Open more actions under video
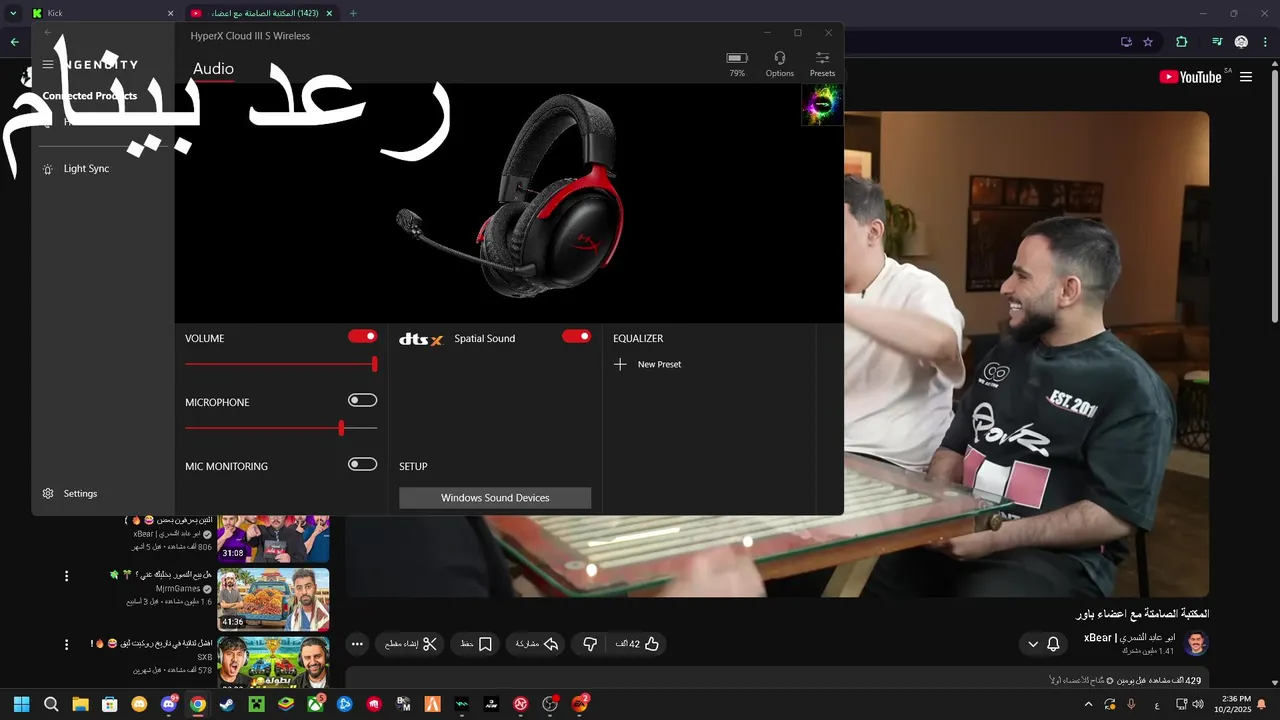This screenshot has width=1280, height=720. point(357,644)
